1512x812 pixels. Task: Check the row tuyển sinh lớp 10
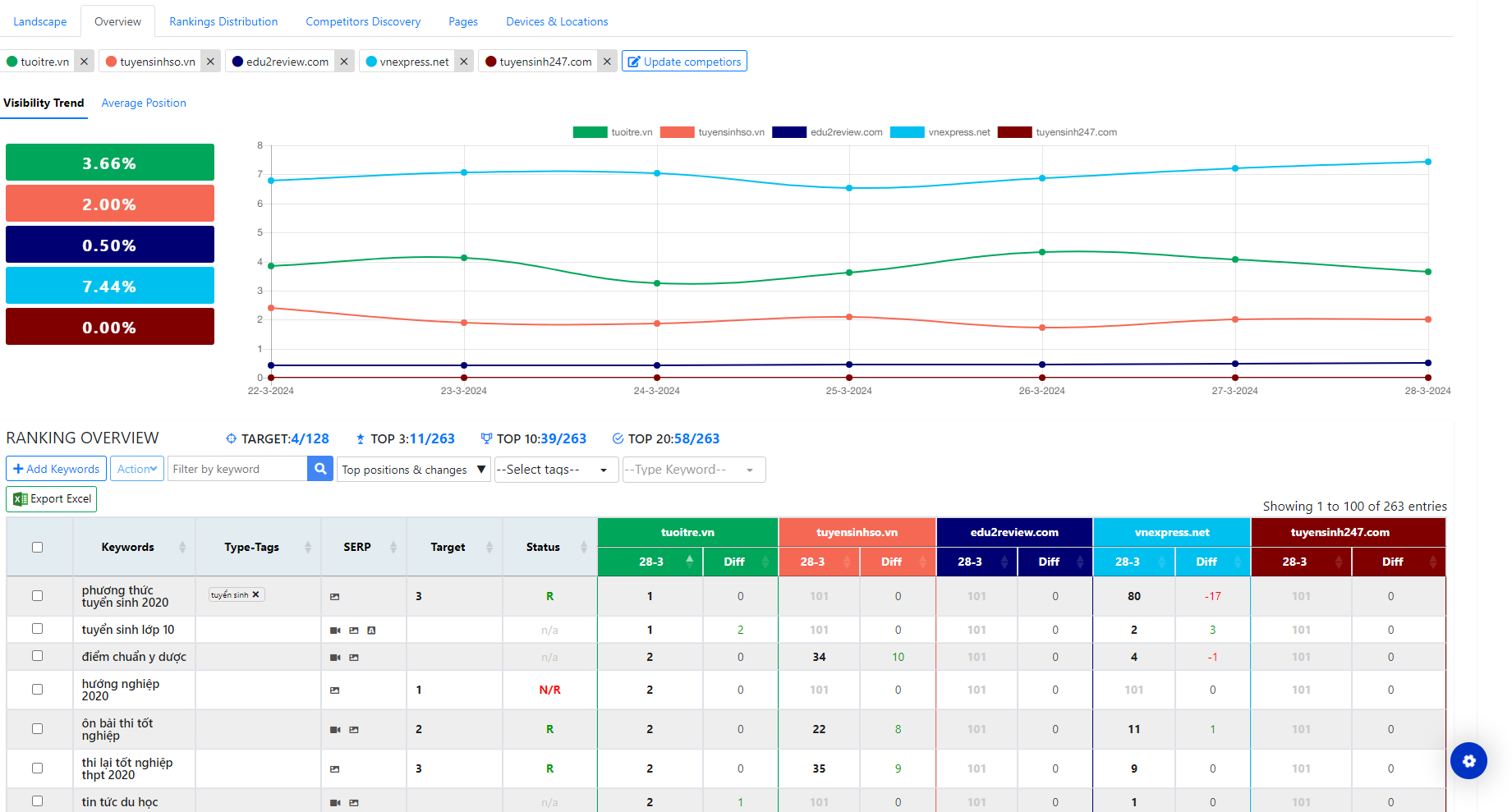(37, 629)
